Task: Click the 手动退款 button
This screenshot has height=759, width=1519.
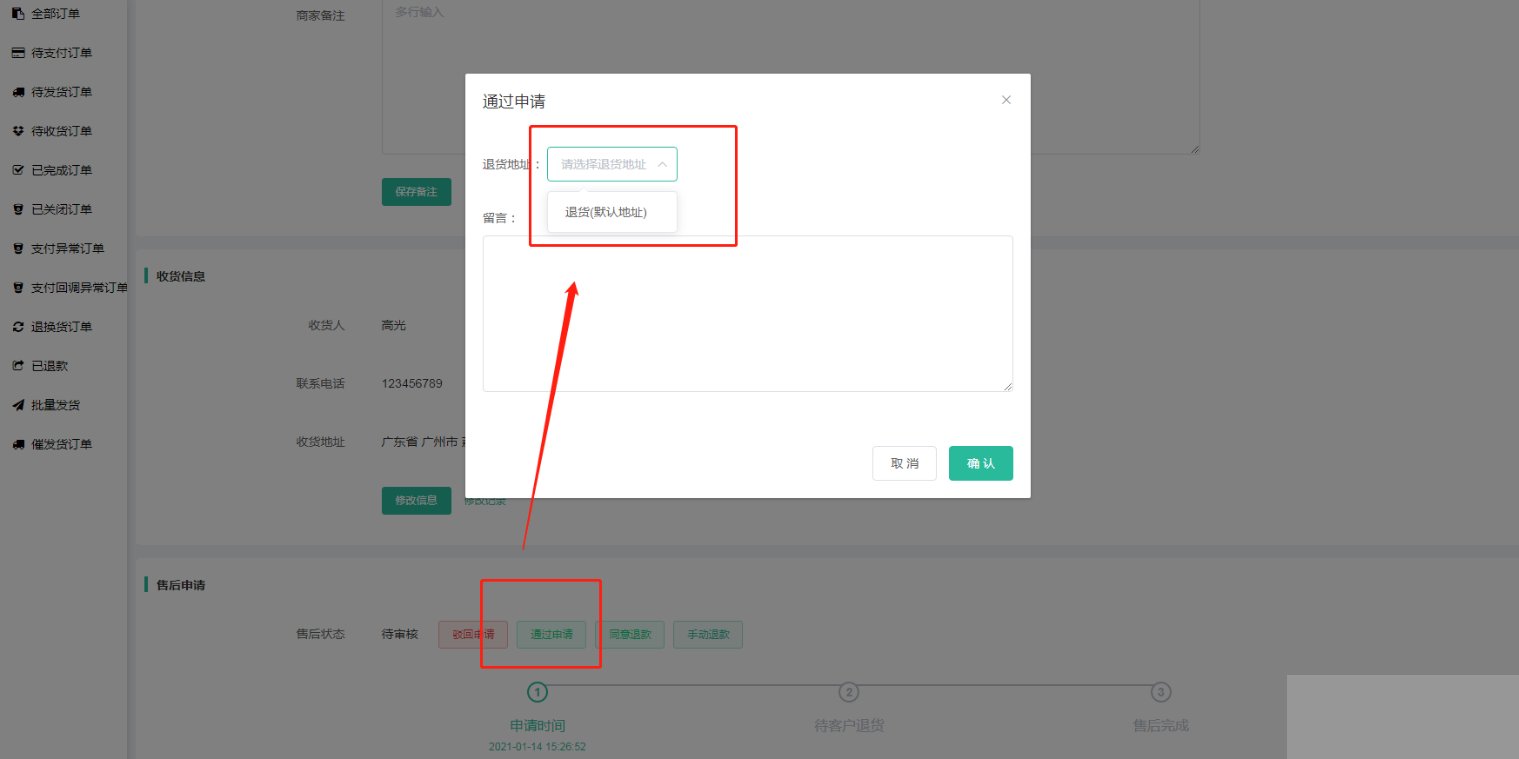Action: (708, 634)
